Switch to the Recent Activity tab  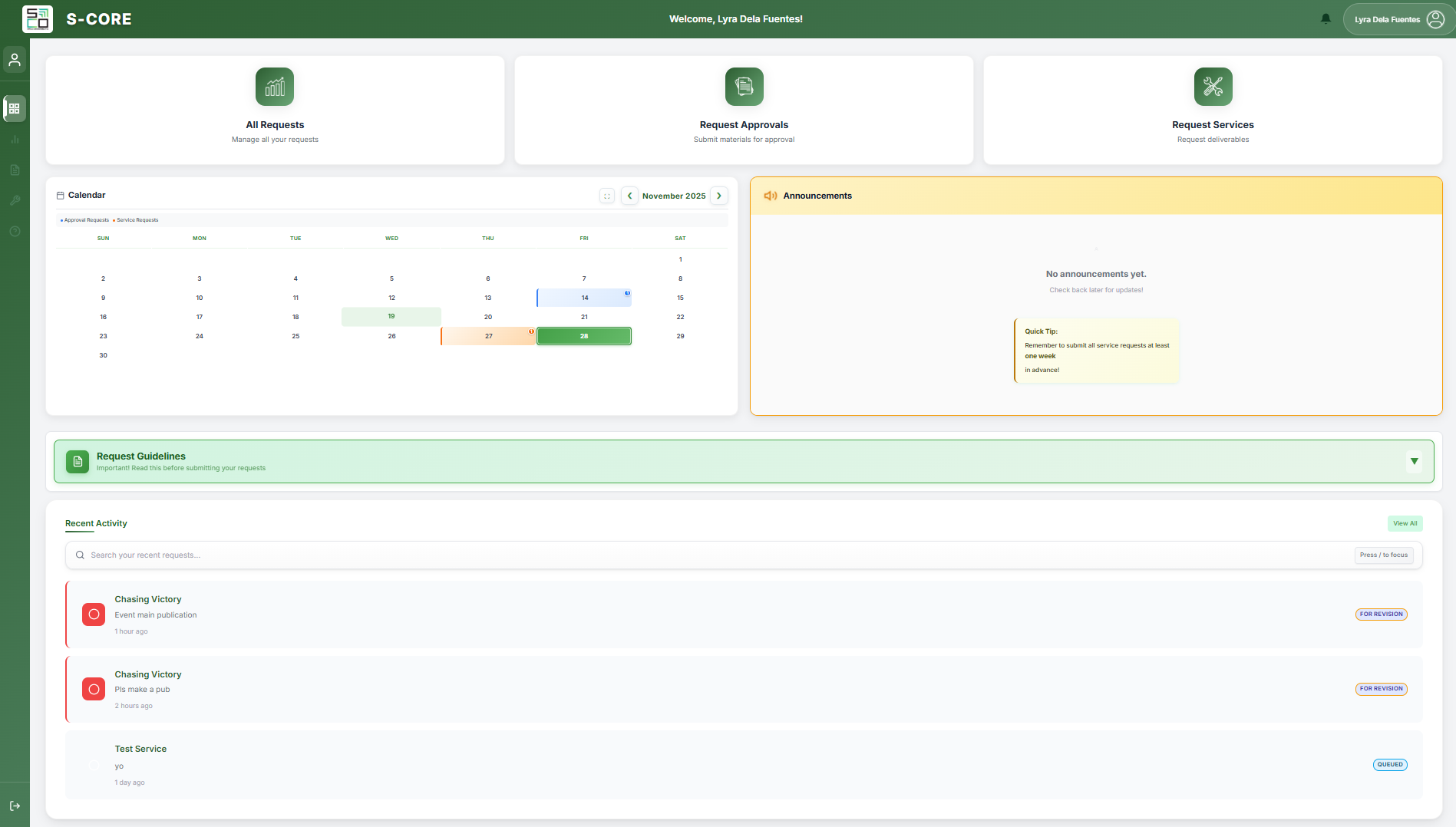[95, 523]
